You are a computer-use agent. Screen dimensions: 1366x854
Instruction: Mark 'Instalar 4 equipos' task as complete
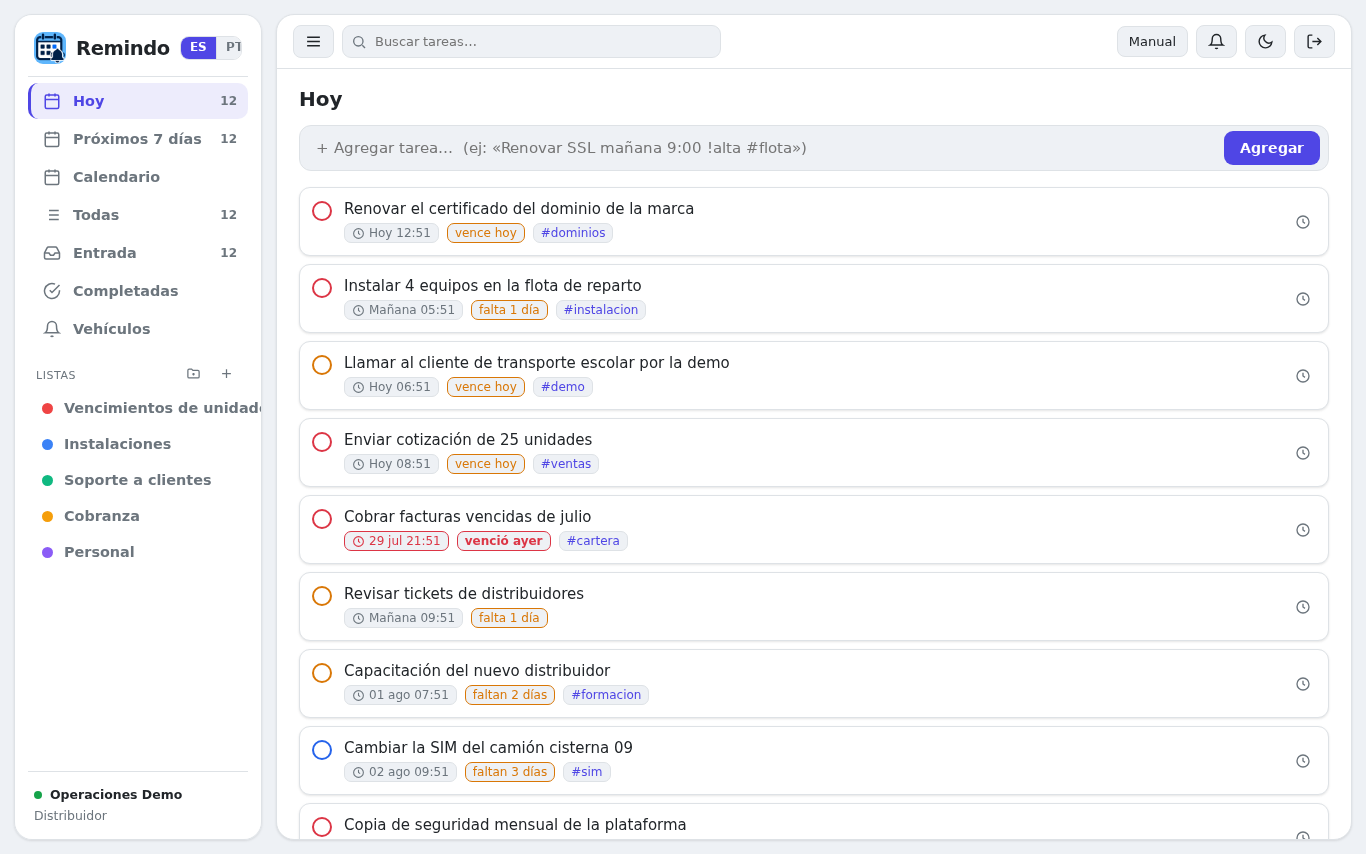point(322,288)
